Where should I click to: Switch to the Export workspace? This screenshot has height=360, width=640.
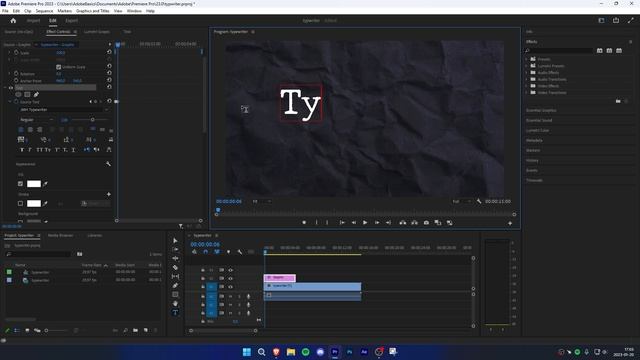pos(71,20)
